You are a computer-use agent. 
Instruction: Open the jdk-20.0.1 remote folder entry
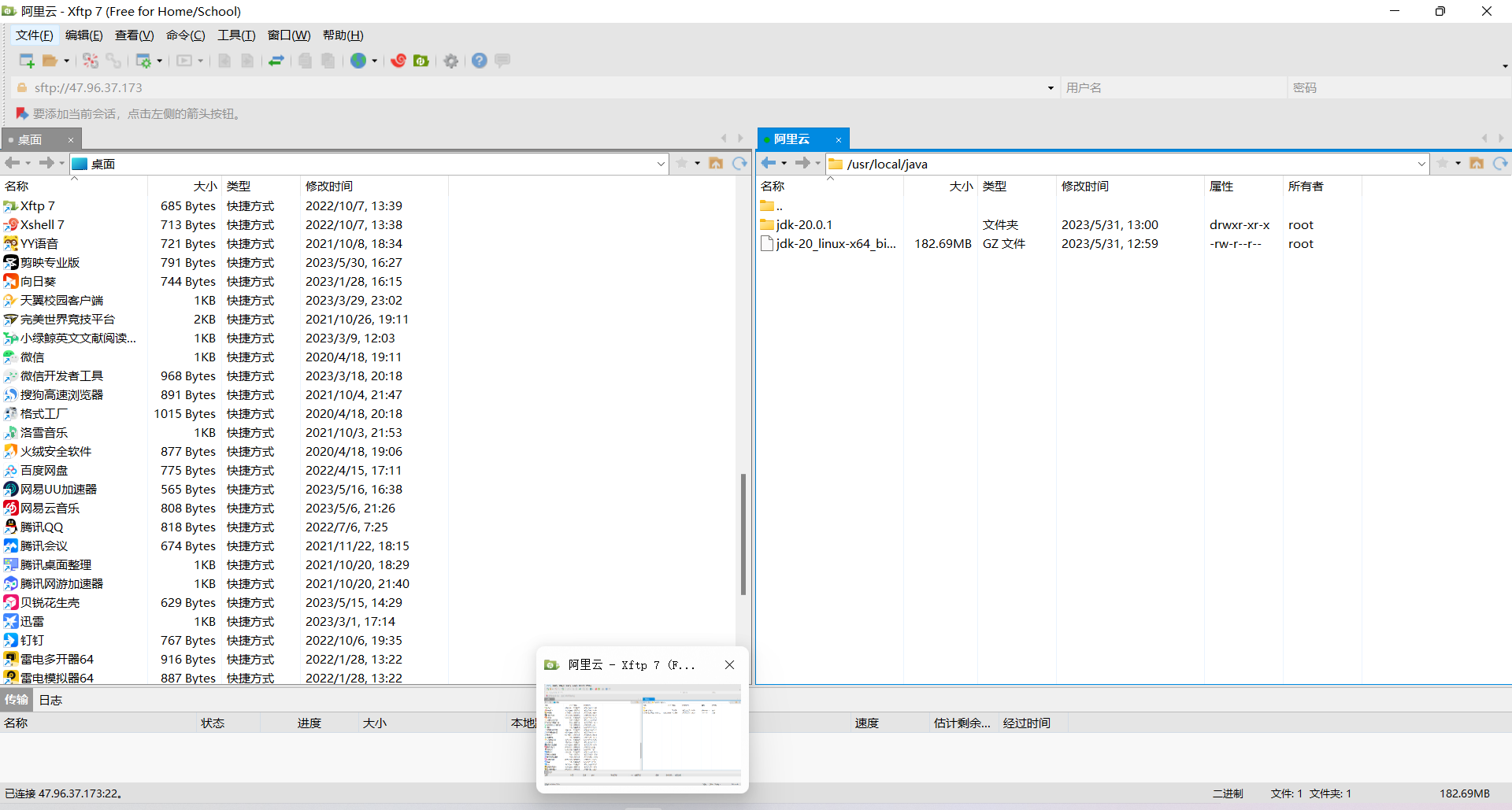click(x=803, y=225)
